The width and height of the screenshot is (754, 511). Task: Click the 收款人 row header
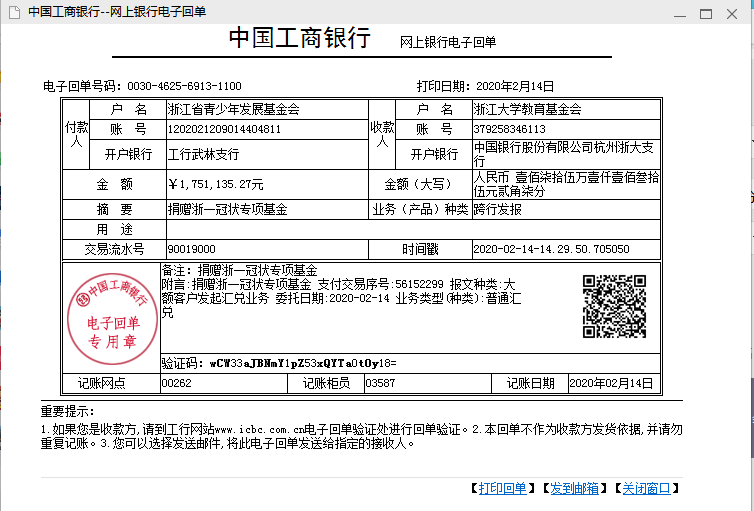pos(382,135)
